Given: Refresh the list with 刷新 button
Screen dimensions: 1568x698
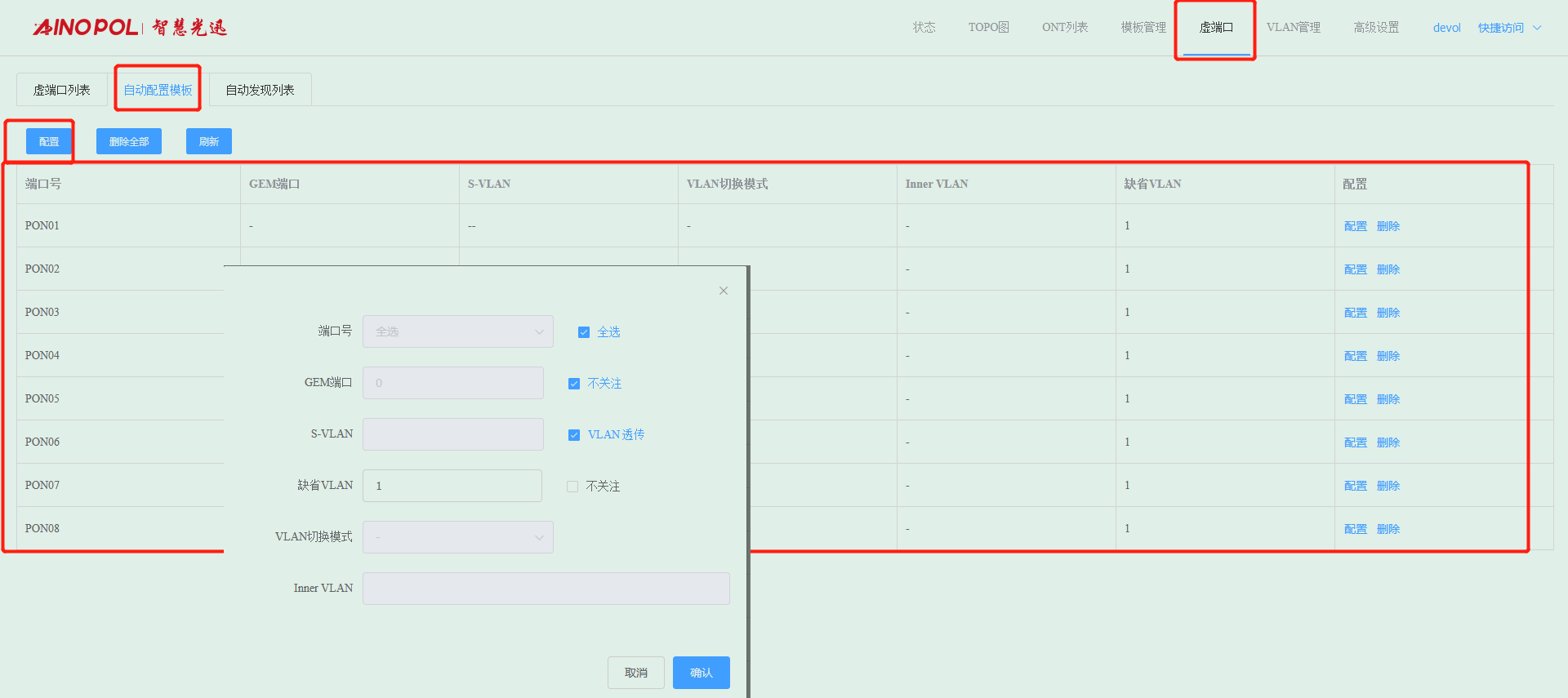Looking at the screenshot, I should [x=209, y=141].
